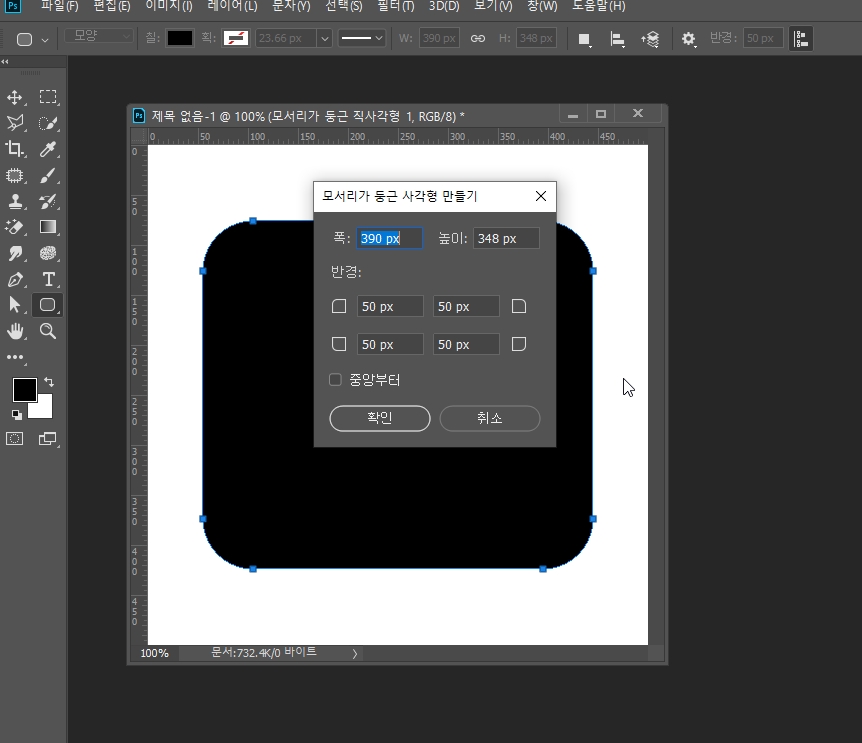862x743 pixels.
Task: Edit the bottom-right corner radius field
Action: 466,345
